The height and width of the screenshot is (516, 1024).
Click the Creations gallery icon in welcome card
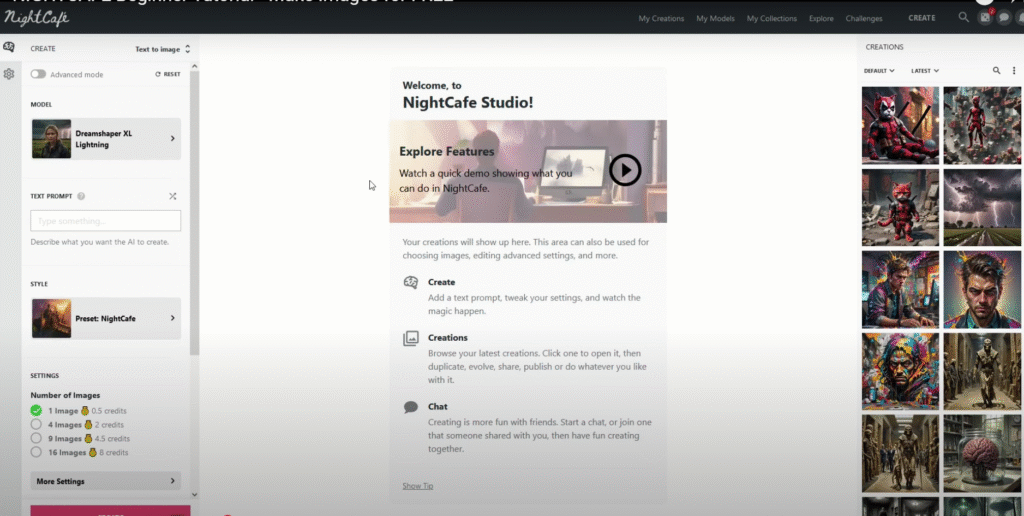point(411,338)
